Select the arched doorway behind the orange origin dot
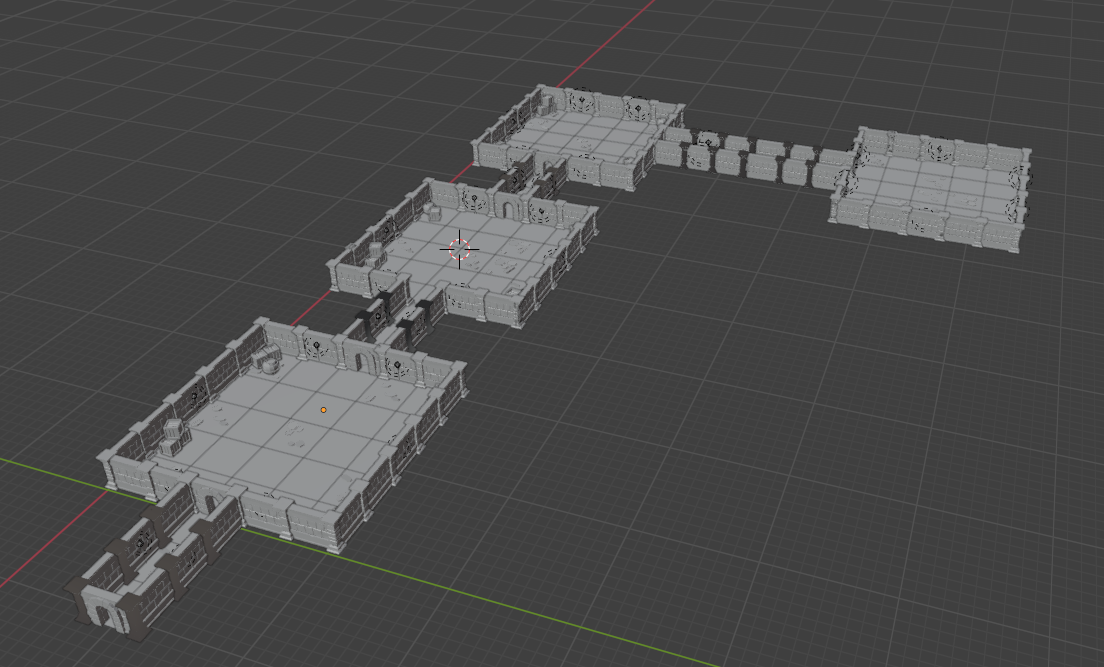 pos(362,357)
